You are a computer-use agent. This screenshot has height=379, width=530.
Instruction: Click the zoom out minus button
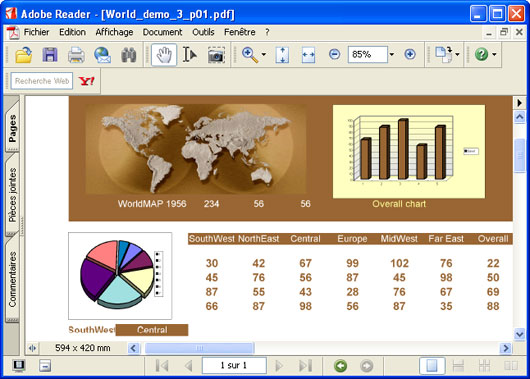click(x=334, y=54)
